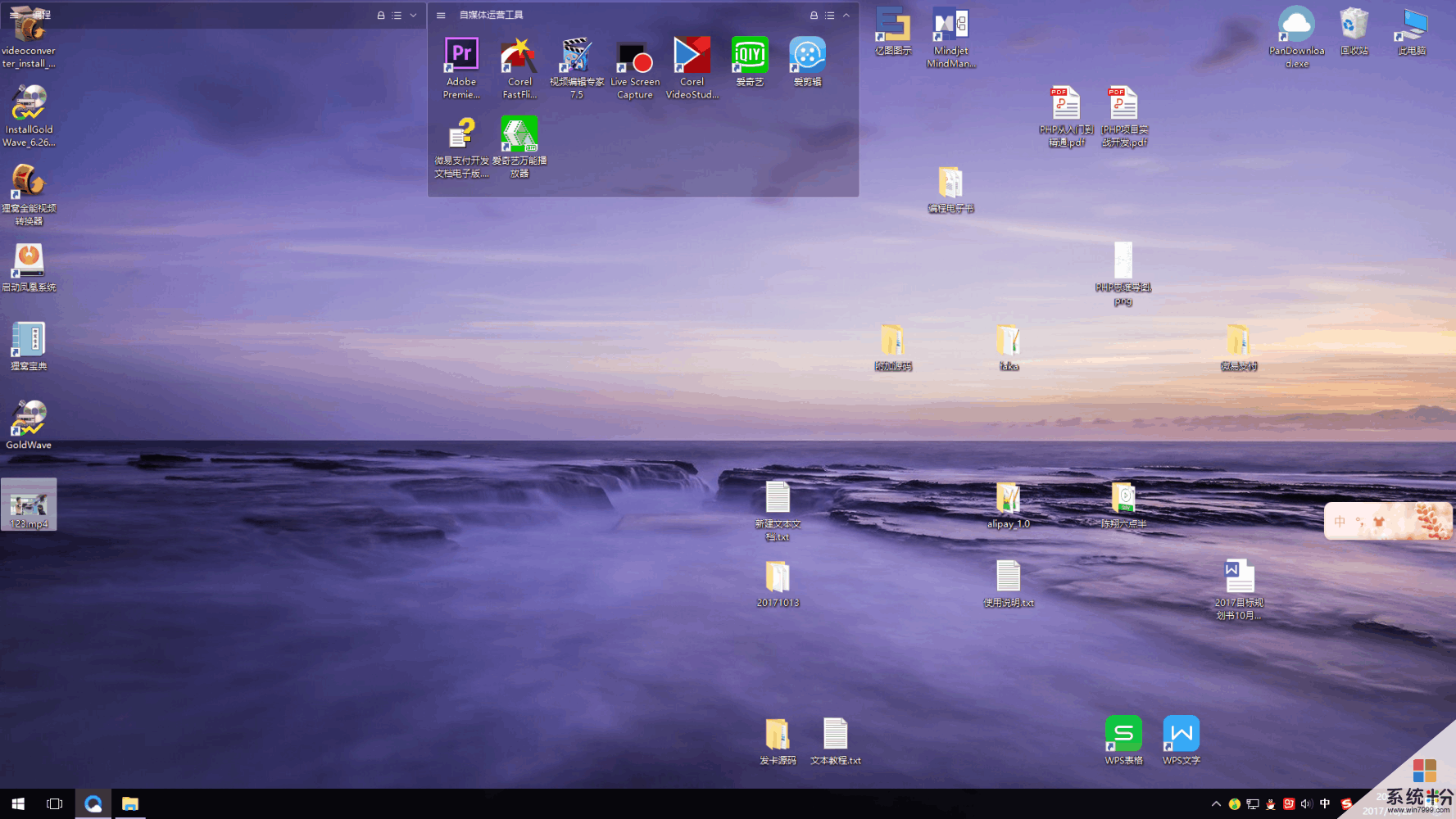Adjust volume via the speaker tray icon

tap(1306, 804)
